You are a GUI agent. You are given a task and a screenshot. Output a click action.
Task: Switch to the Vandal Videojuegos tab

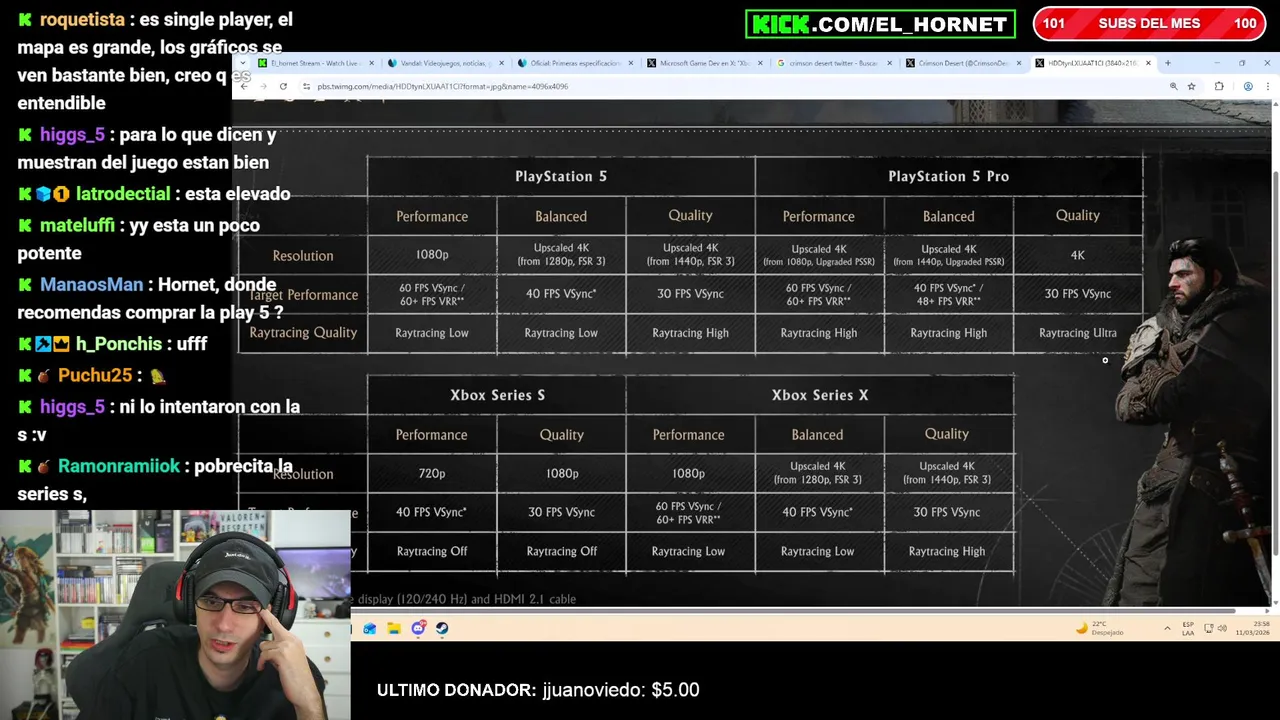[445, 63]
